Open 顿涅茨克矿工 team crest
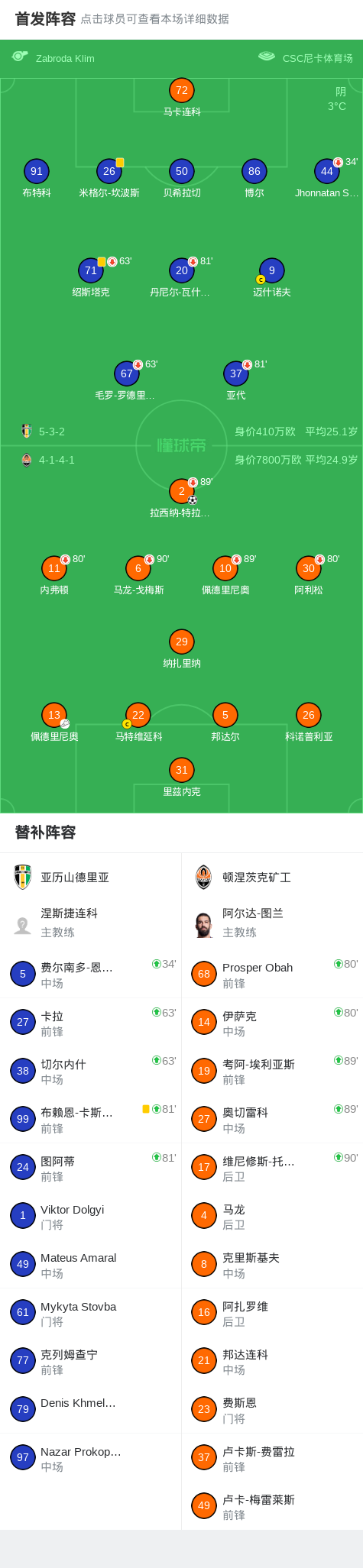 (x=203, y=877)
